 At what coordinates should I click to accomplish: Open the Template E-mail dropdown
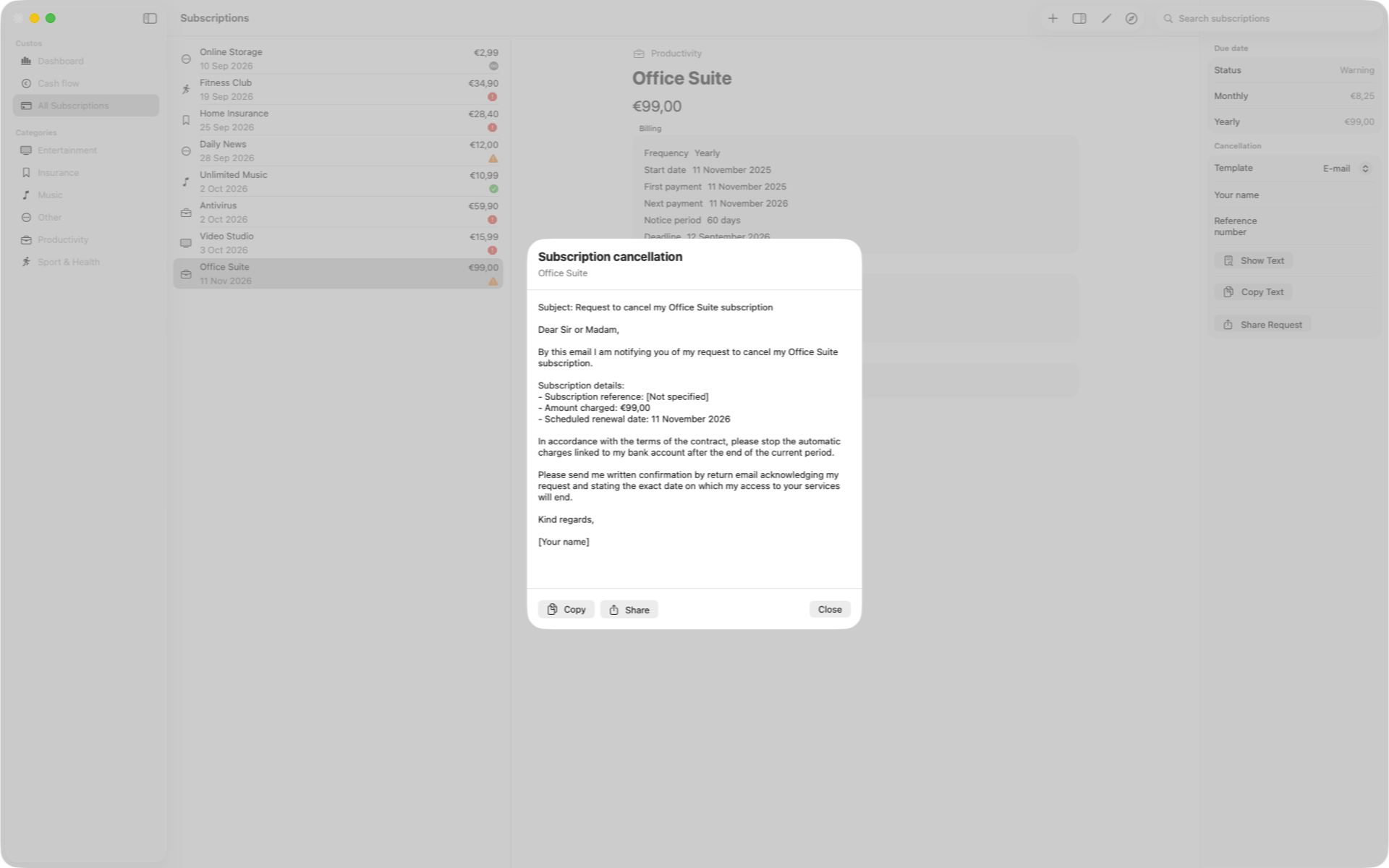1346,169
